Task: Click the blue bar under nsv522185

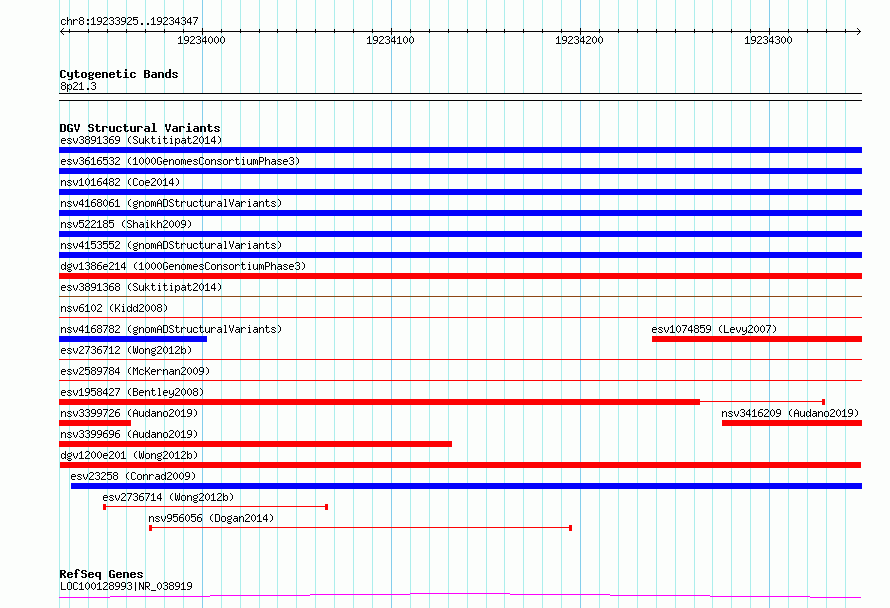Action: pyautogui.click(x=460, y=234)
